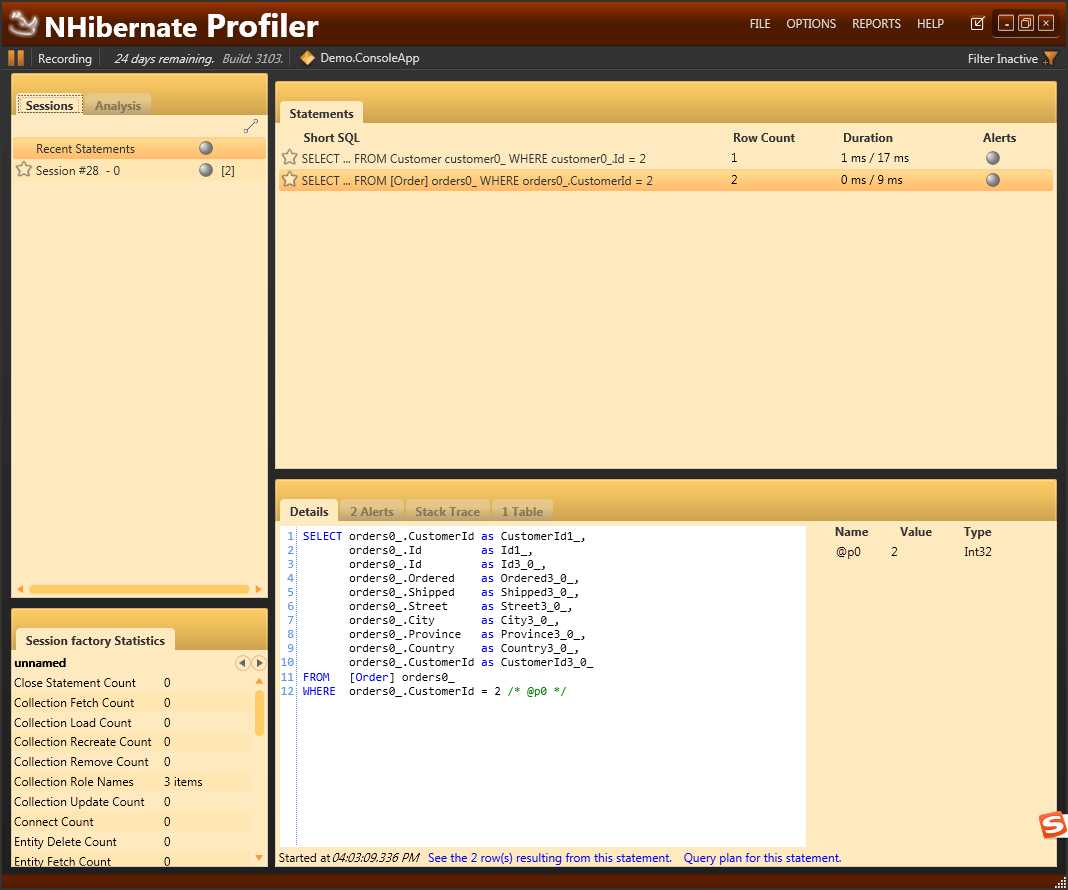Viewport: 1068px width, 890px height.
Task: Select Session #28 - 0 row
Action: [x=139, y=170]
